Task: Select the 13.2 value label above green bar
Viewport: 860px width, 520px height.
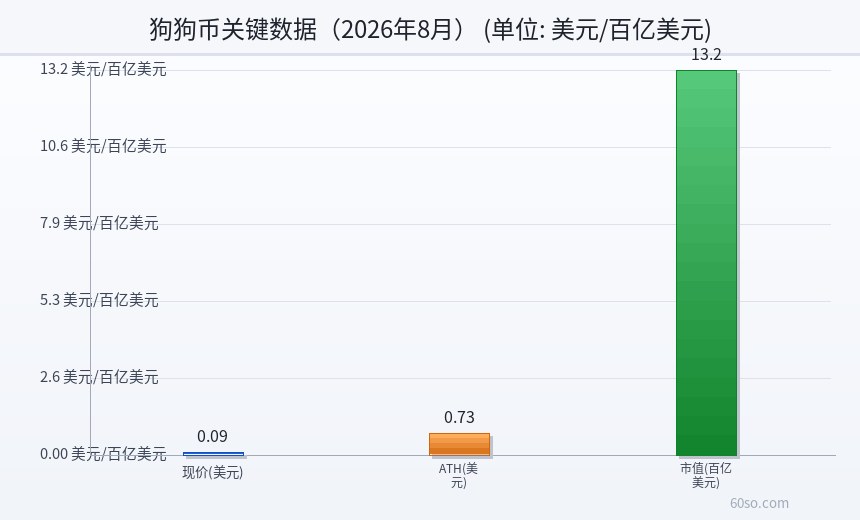Action: (x=706, y=54)
